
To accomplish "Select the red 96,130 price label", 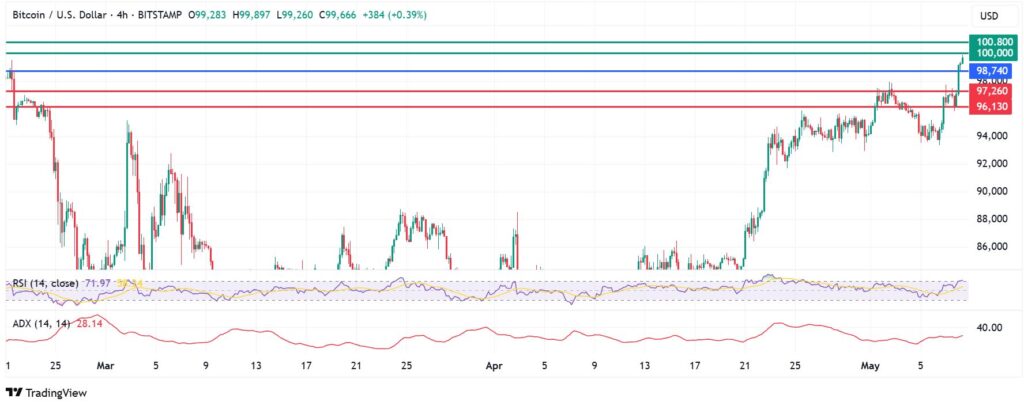I will [993, 106].
